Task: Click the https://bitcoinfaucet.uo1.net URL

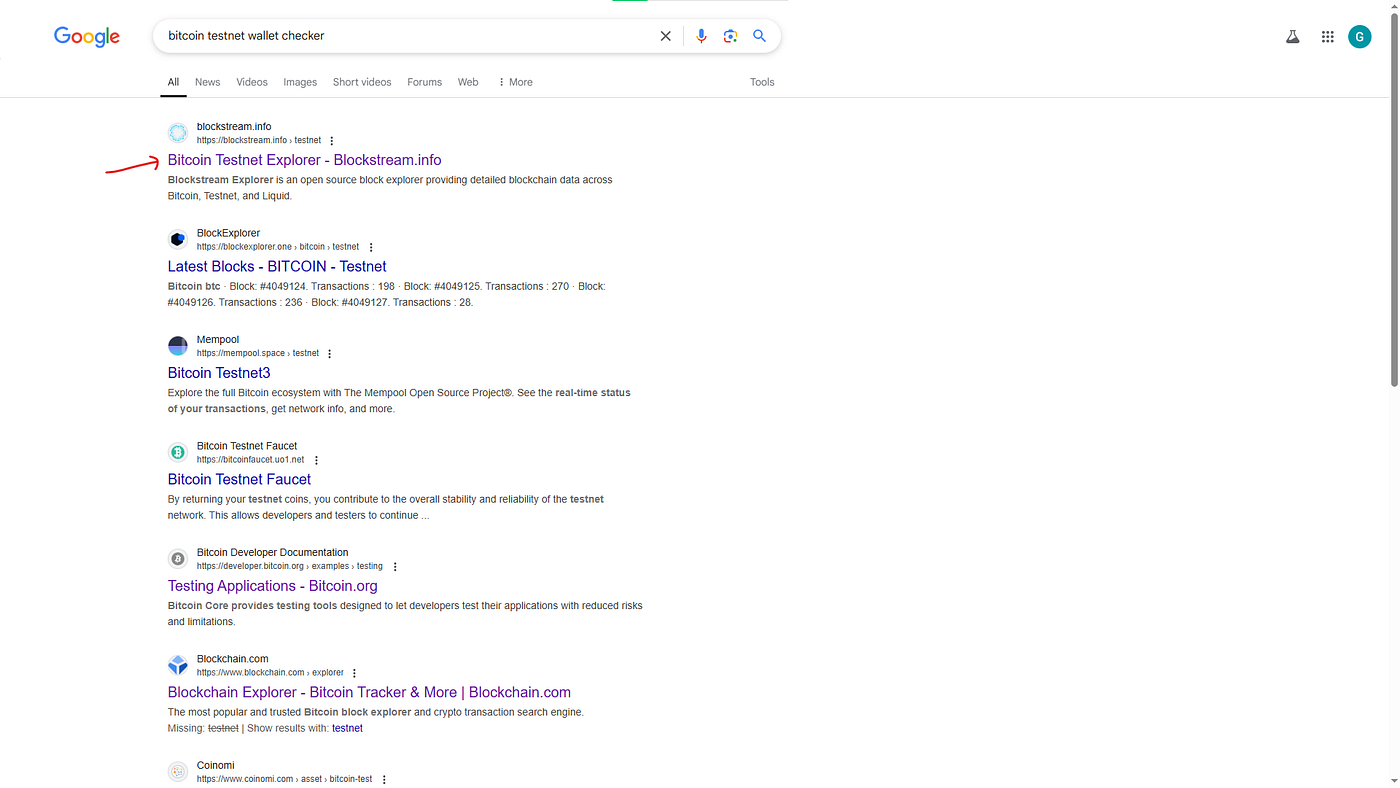Action: [250, 460]
